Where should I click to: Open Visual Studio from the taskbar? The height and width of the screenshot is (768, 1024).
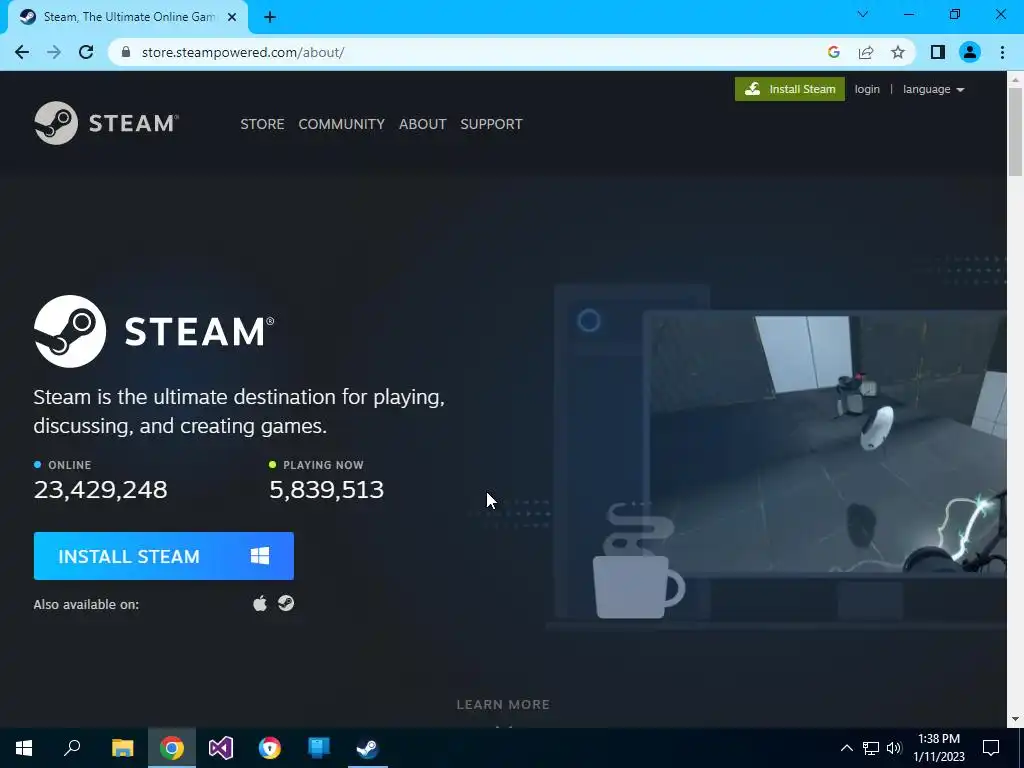pos(221,748)
